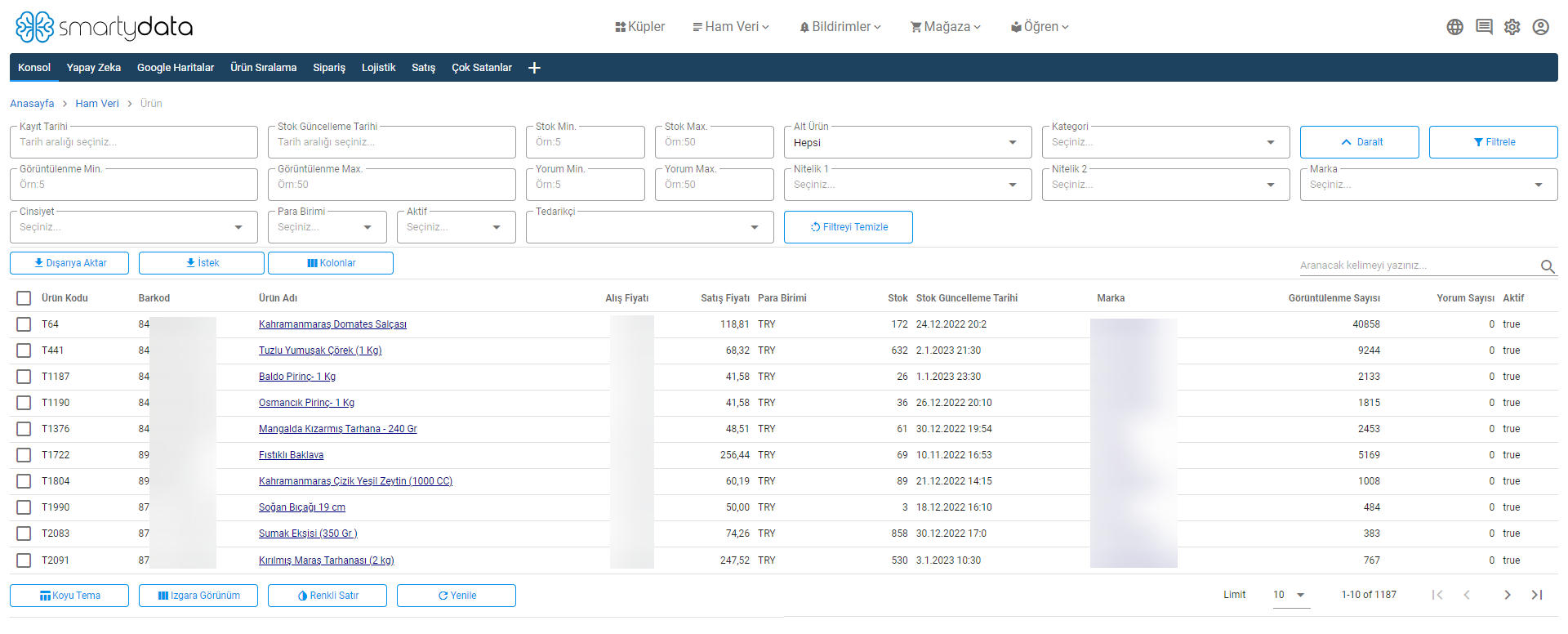Open the Nitelik 2 dropdown
1568x634 pixels.
point(1165,185)
